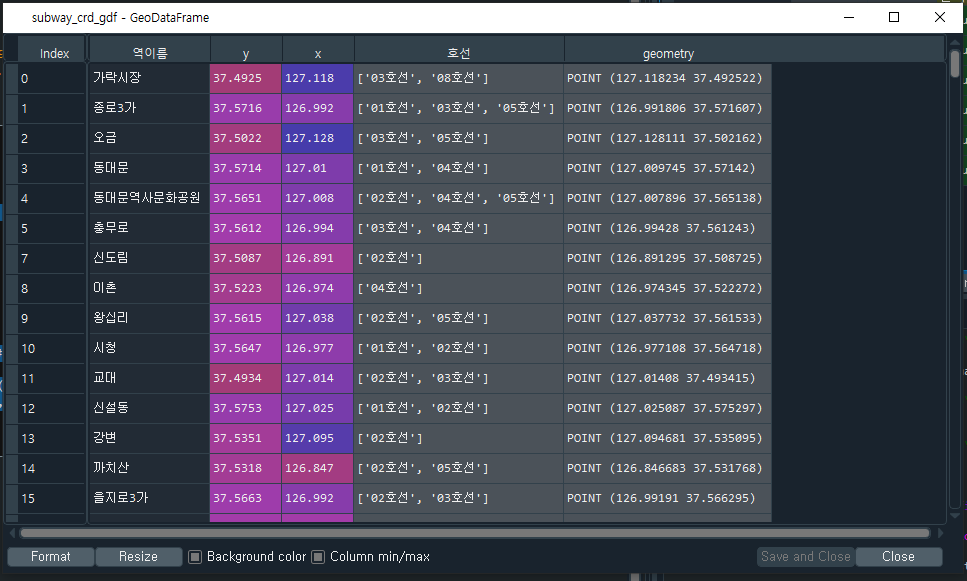The image size is (967, 581).
Task: Select cell ['04호선'] in 이촌 row
Action: tap(459, 288)
